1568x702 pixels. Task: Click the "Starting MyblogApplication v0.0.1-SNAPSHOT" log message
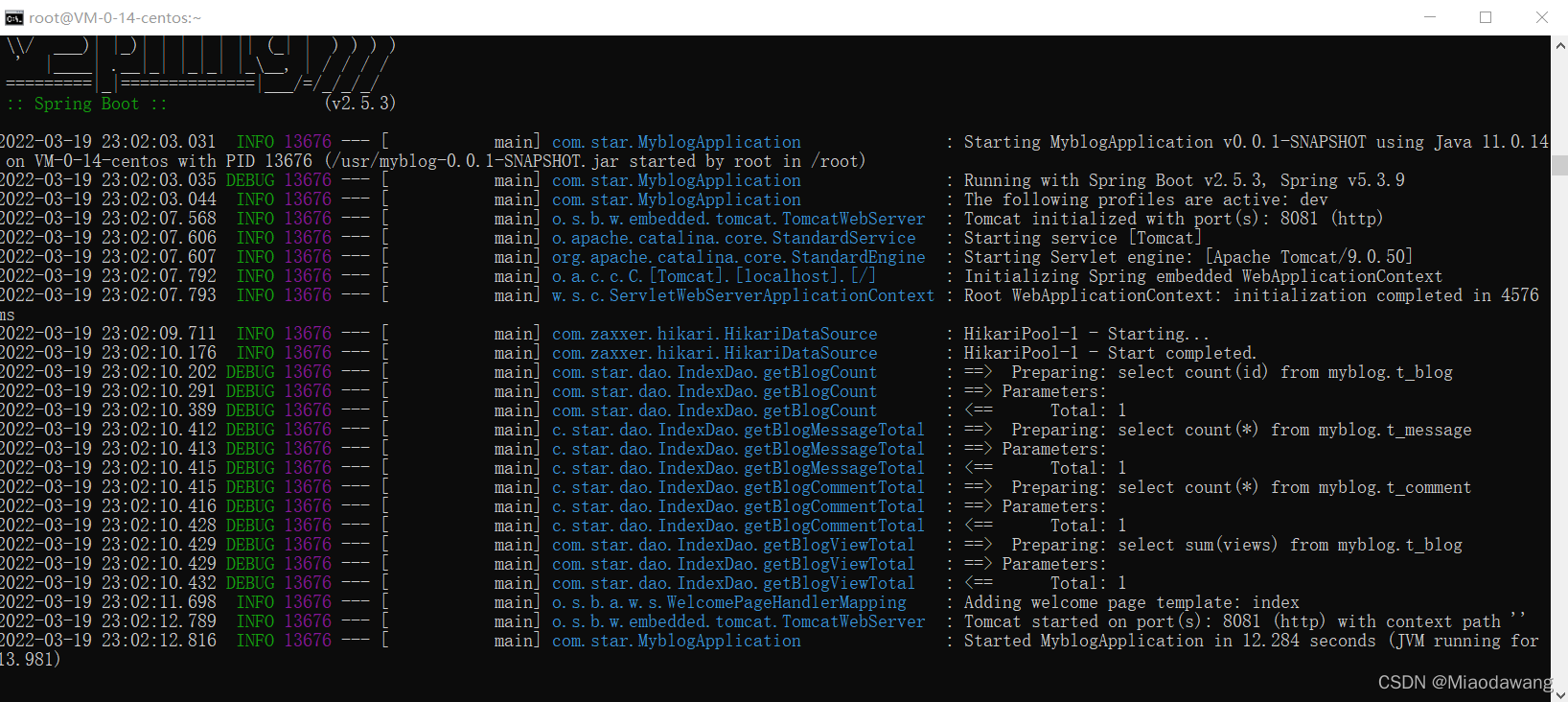1164,142
